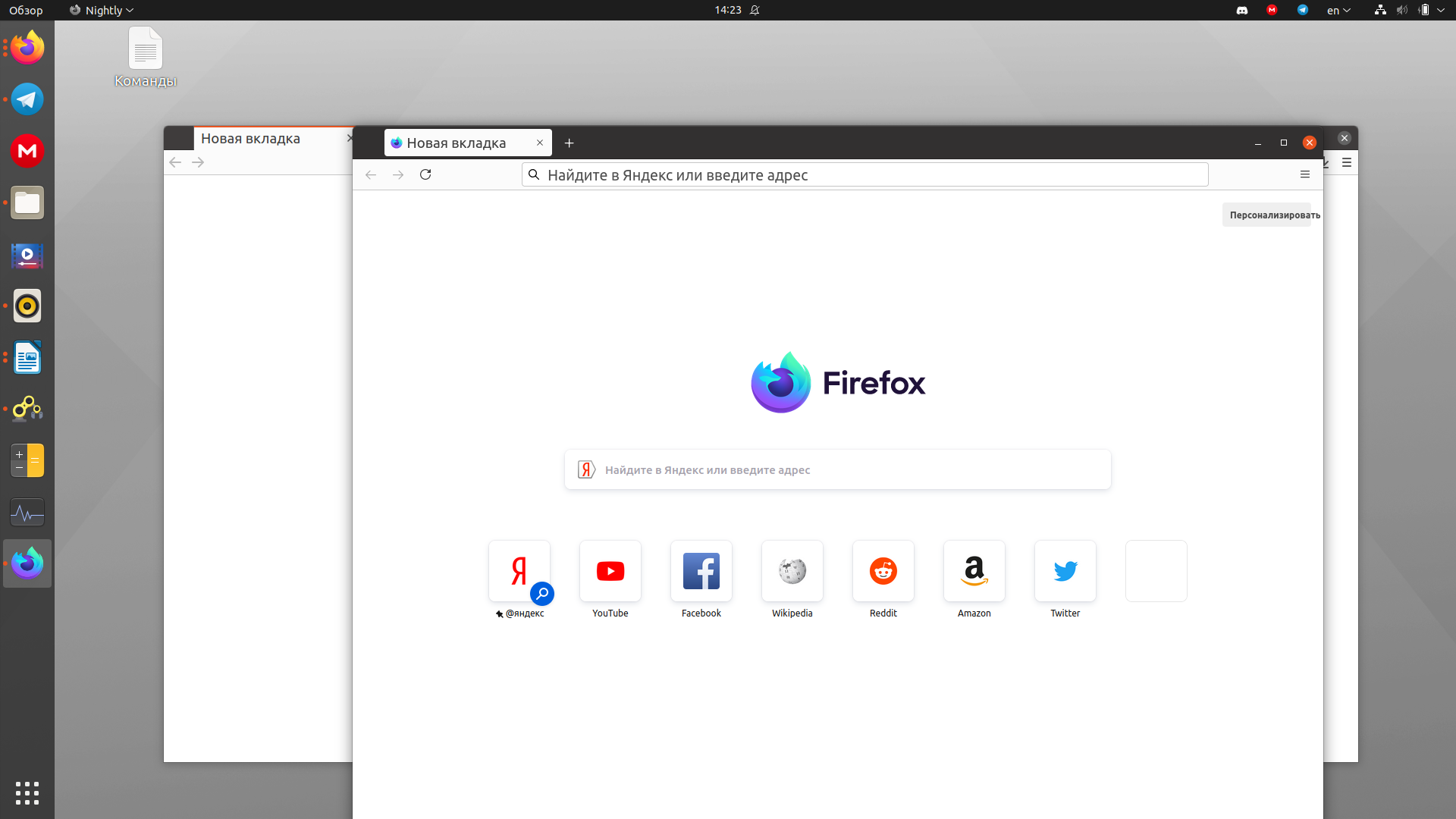Go forward in front Firefox window

[x=398, y=174]
